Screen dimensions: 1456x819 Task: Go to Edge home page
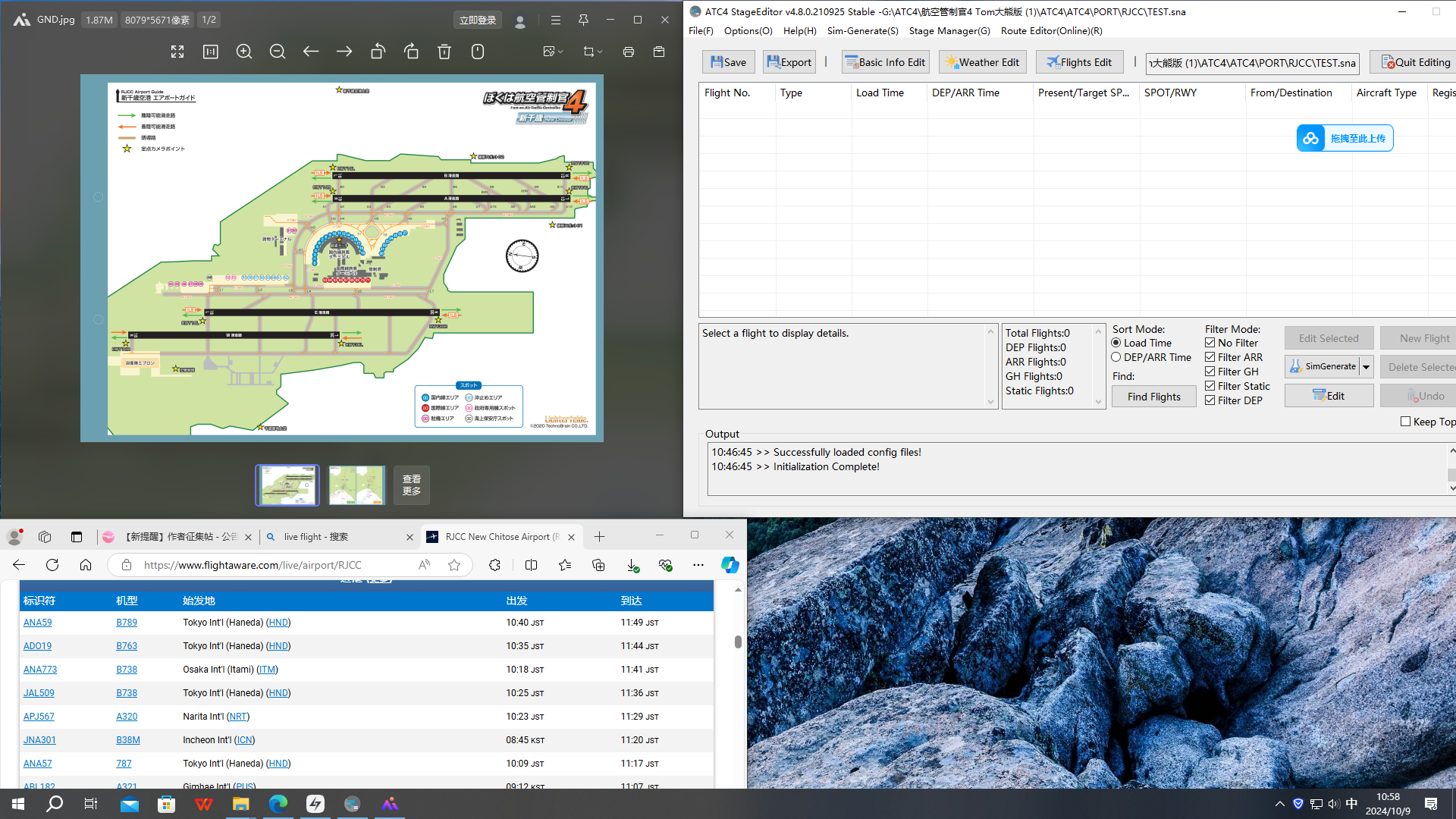(x=86, y=565)
